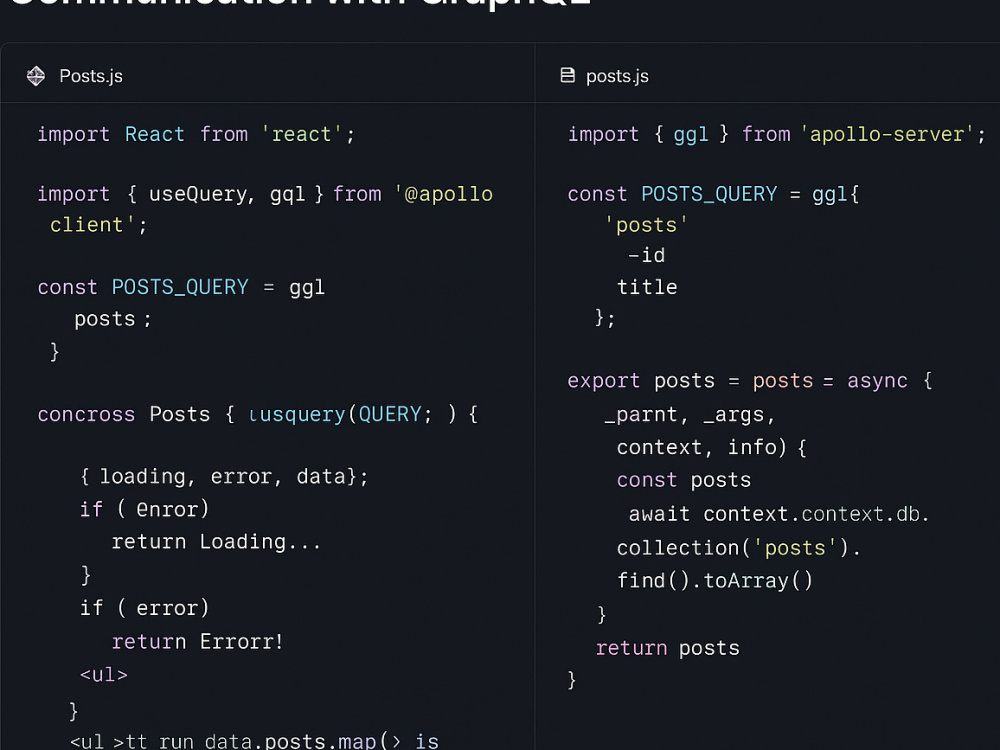Click the "context, info) {" line
The width and height of the screenshot is (1000, 750).
coord(712,447)
